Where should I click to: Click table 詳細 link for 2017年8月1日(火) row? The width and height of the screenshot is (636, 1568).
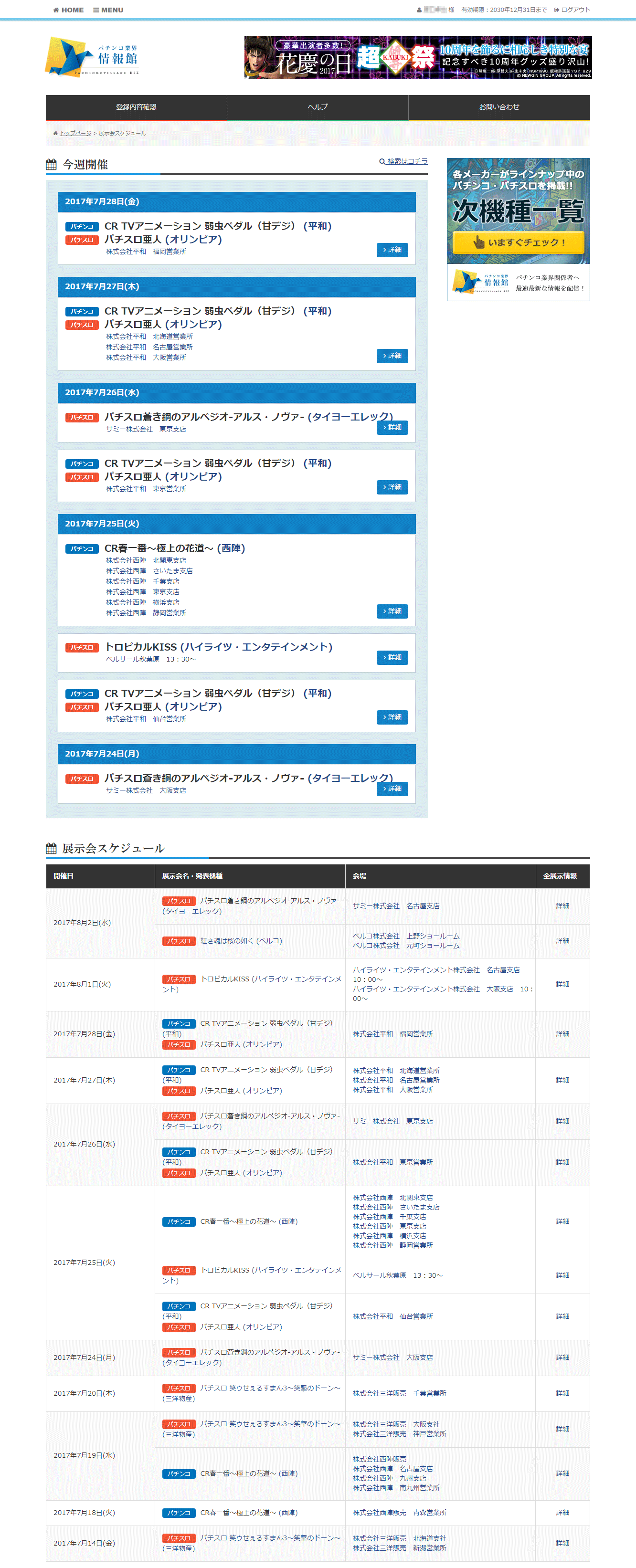point(562,984)
